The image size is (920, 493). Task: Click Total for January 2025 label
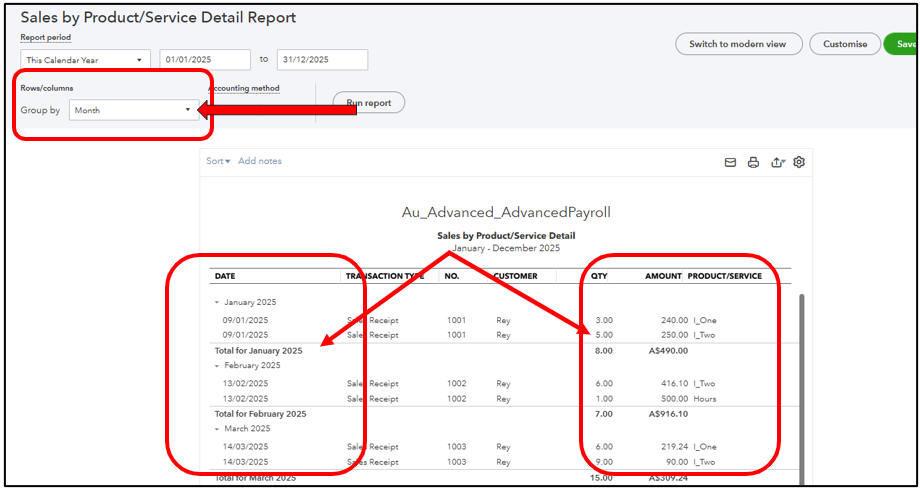pos(259,351)
